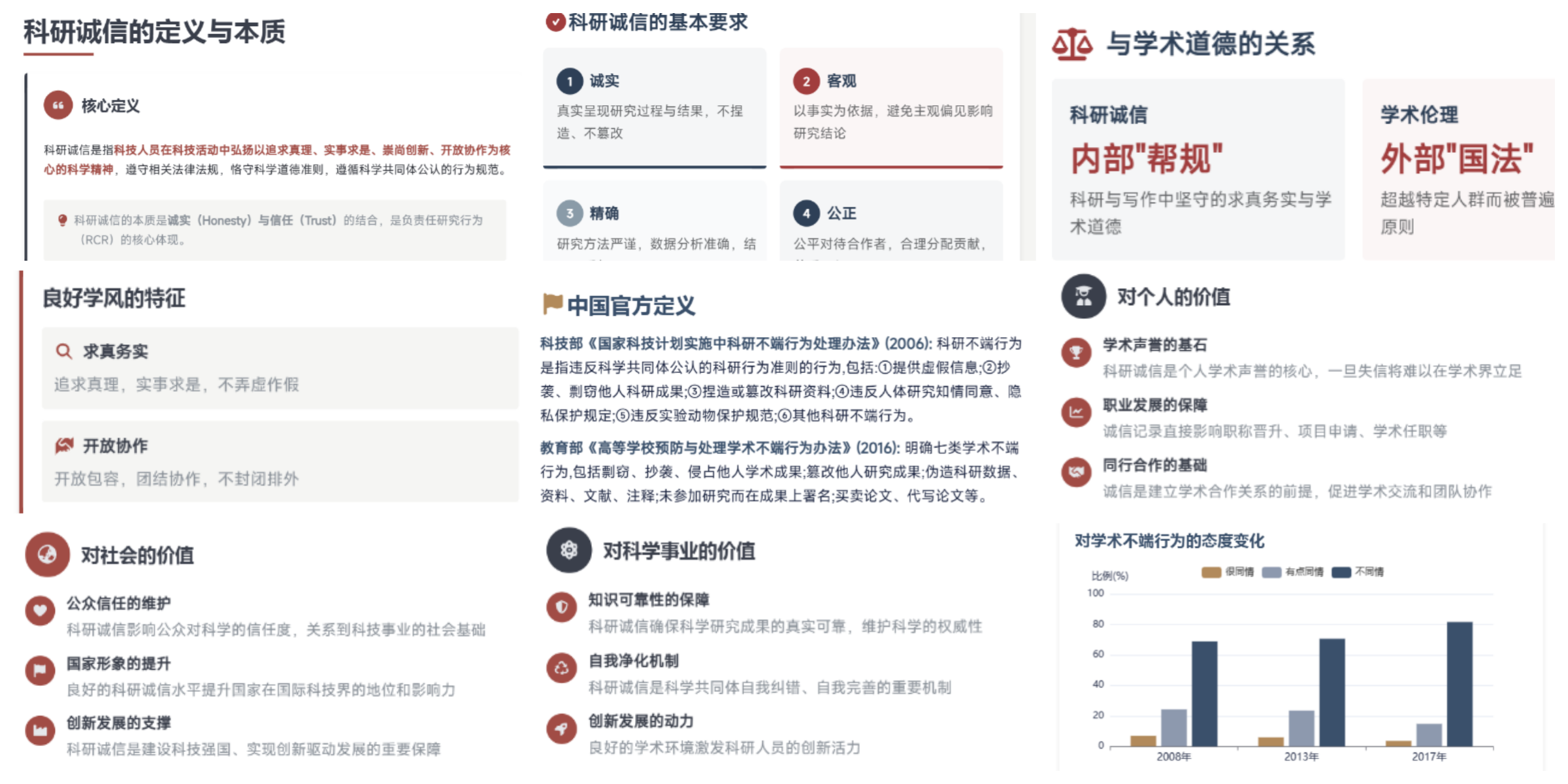
Task: Click the trophy icon beside 学术声誉的基石
Action: [x=1076, y=353]
